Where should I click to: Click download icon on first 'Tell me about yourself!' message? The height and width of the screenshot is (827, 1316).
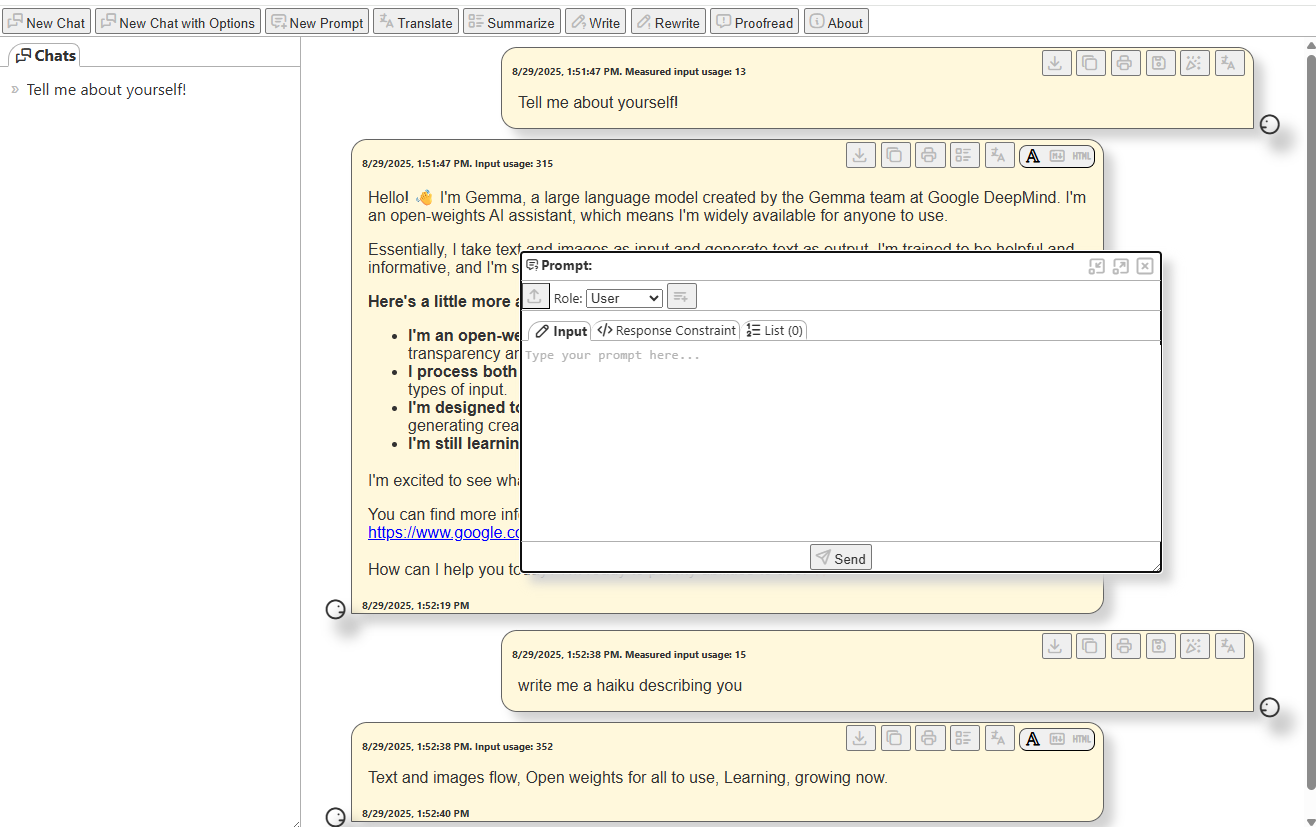coord(1055,63)
